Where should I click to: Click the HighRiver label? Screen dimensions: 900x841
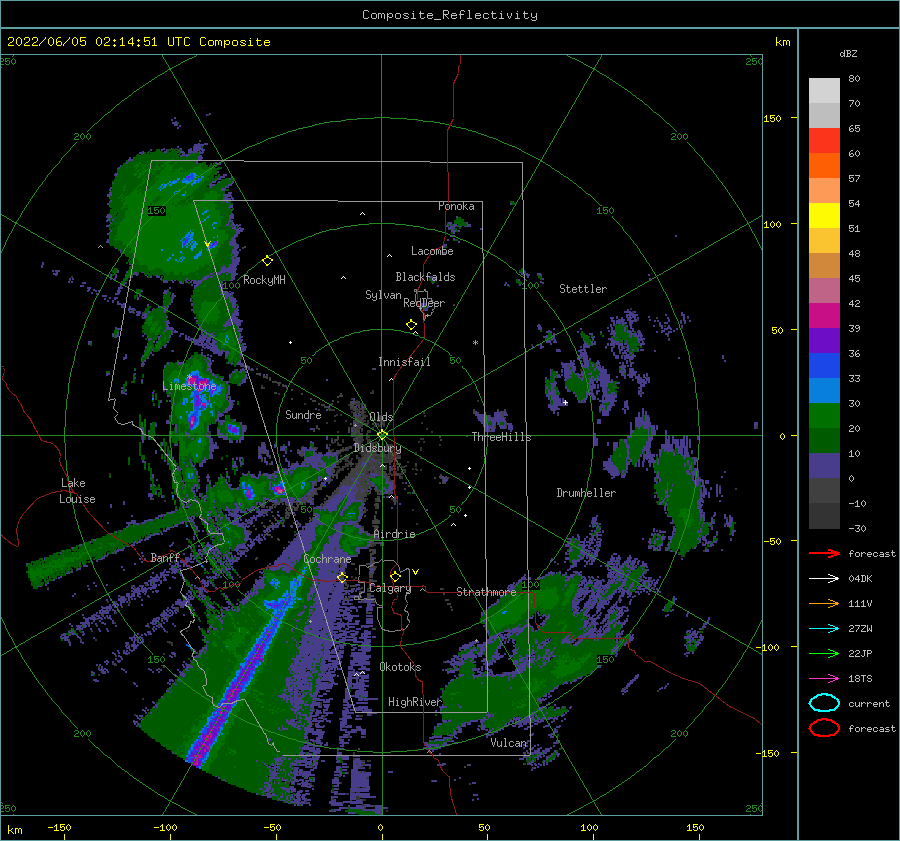coord(414,702)
